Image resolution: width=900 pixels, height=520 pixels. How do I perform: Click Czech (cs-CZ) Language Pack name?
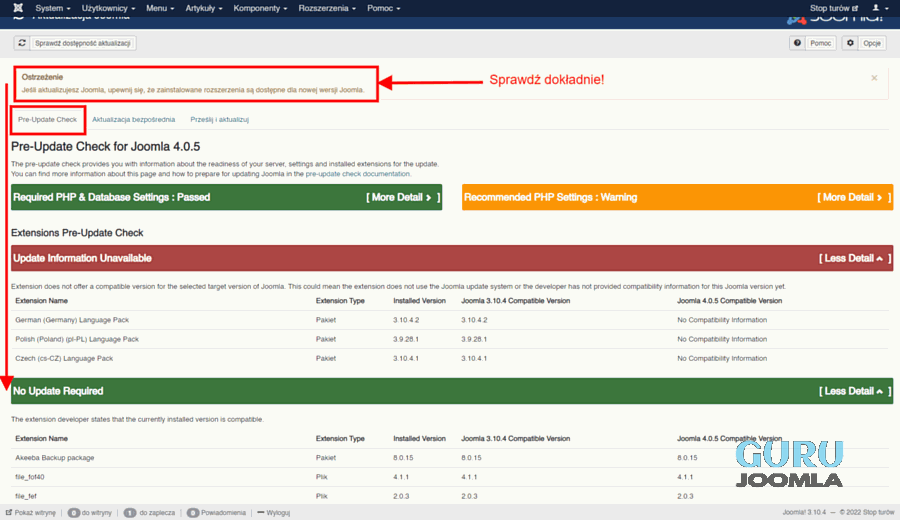[x=64, y=358]
